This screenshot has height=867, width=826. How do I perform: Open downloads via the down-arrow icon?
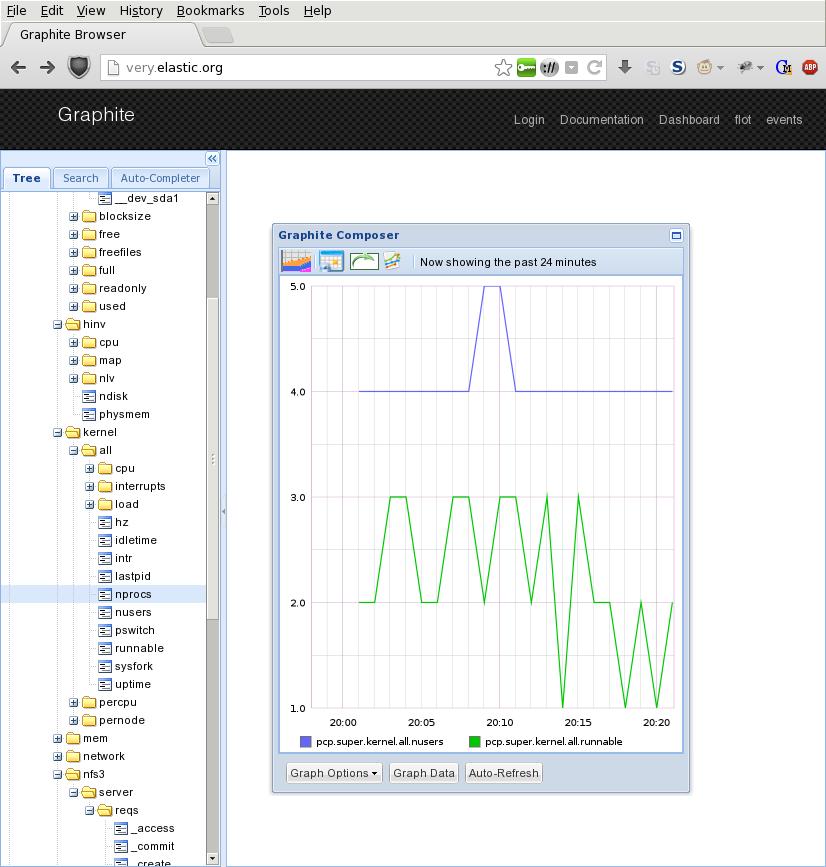pyautogui.click(x=625, y=67)
